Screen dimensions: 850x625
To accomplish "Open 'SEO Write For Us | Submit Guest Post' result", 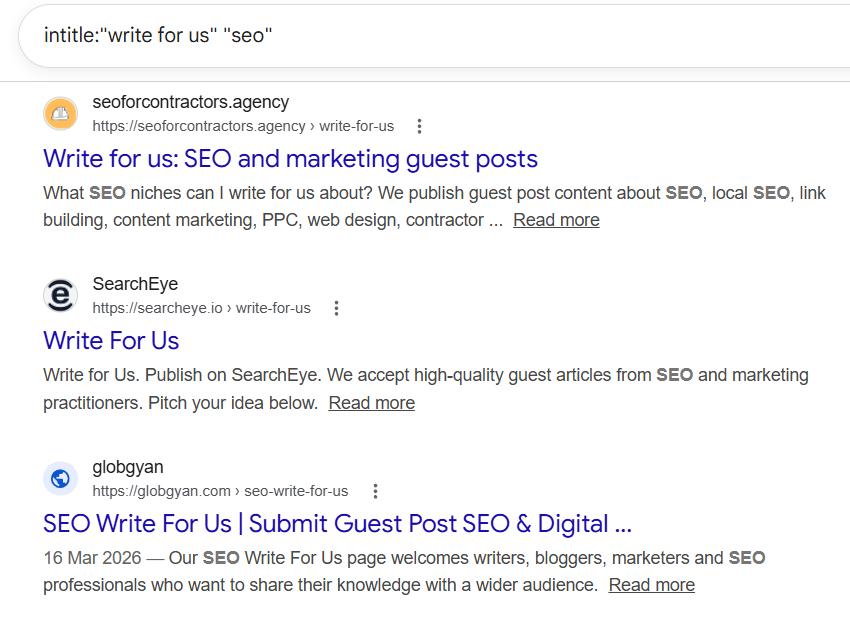I will pos(337,524).
